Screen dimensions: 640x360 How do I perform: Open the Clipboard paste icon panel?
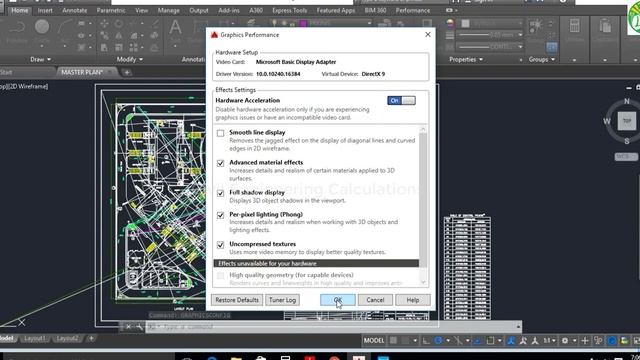coord(605,27)
